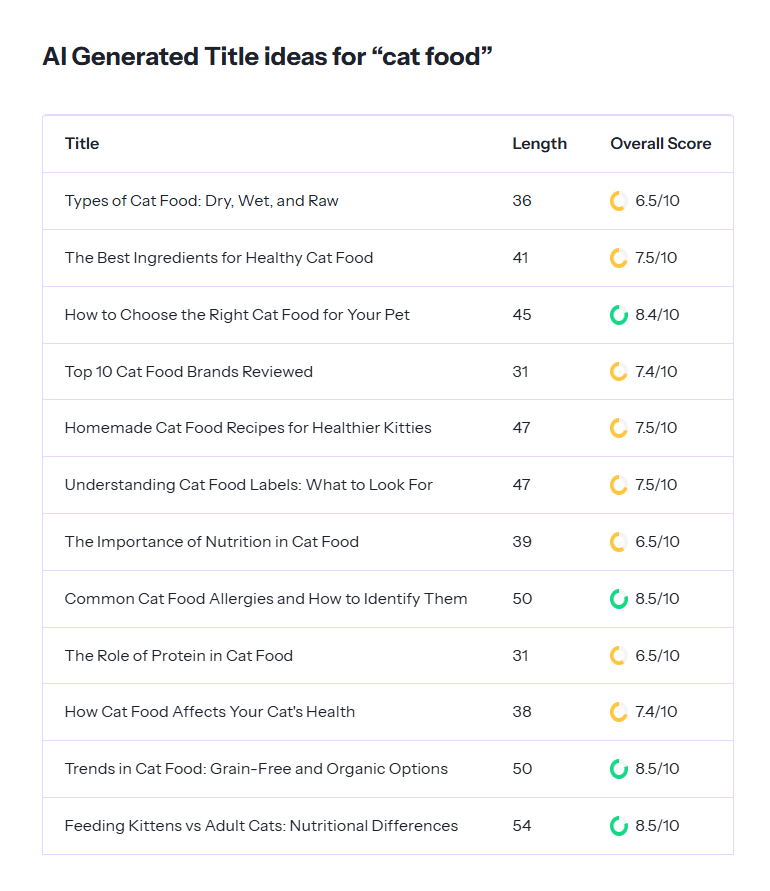Select 'Understanding Cat Food Labels' title
Screen dimensions: 770x891
click(249, 485)
